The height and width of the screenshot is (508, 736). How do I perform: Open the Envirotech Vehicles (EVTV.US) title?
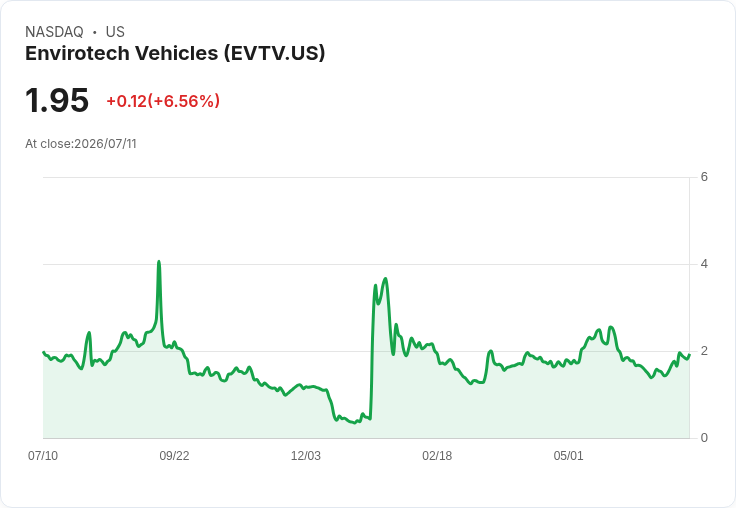pos(175,54)
